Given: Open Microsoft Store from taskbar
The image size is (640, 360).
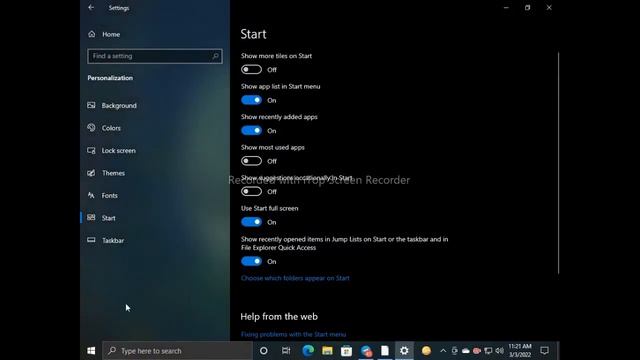Looking at the screenshot, I should 347,351.
